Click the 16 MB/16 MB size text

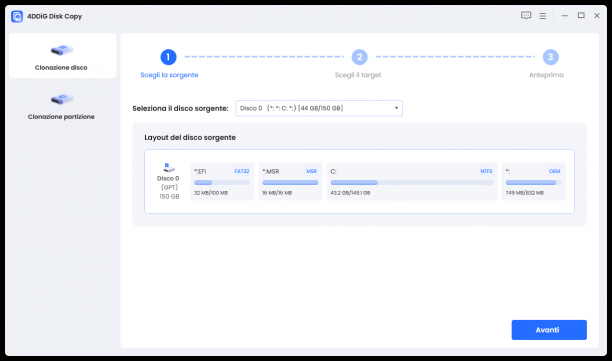pos(277,193)
